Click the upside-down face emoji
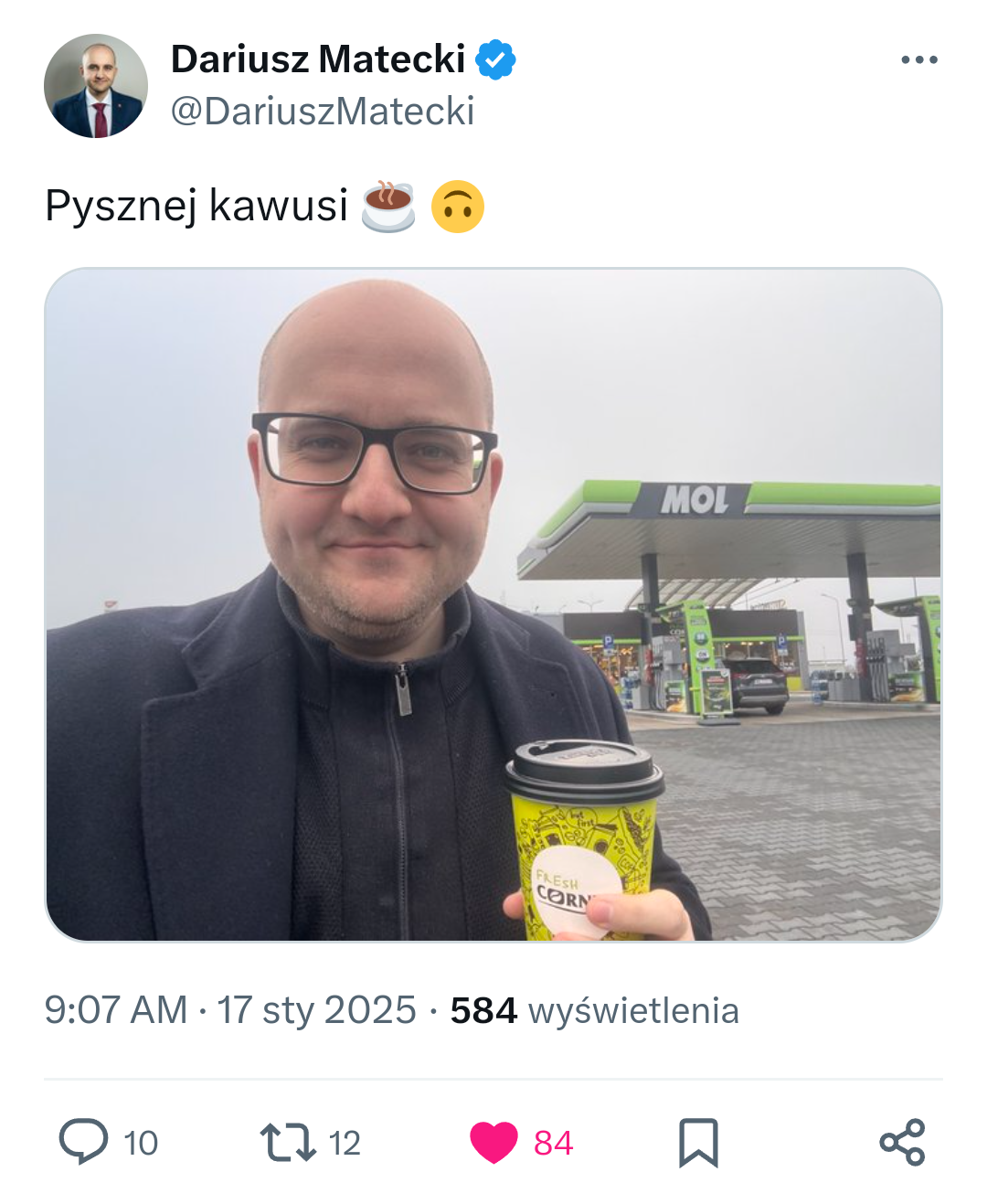Viewport: 987px width, 1204px height. [457, 207]
